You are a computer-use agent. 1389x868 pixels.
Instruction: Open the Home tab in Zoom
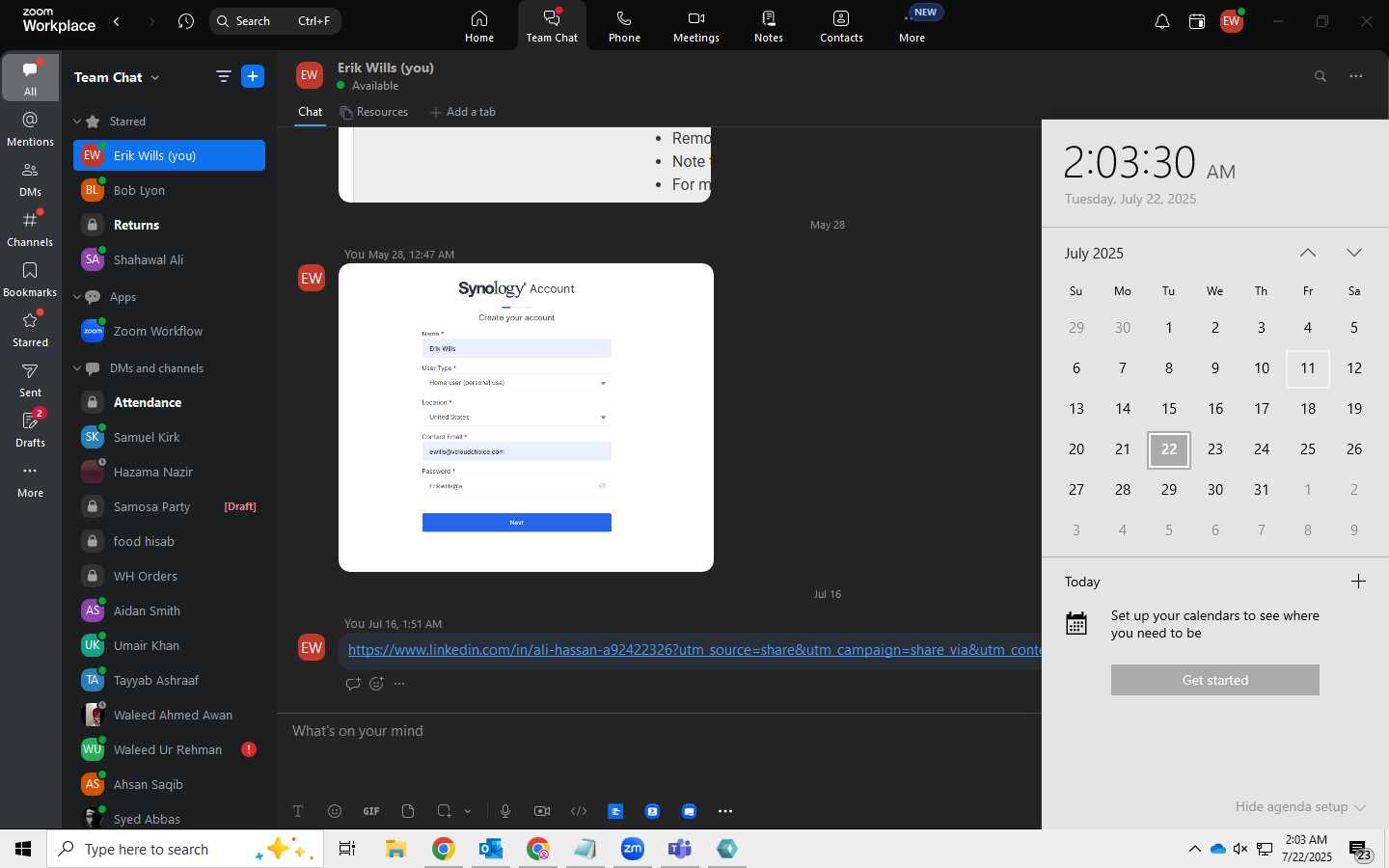(479, 26)
